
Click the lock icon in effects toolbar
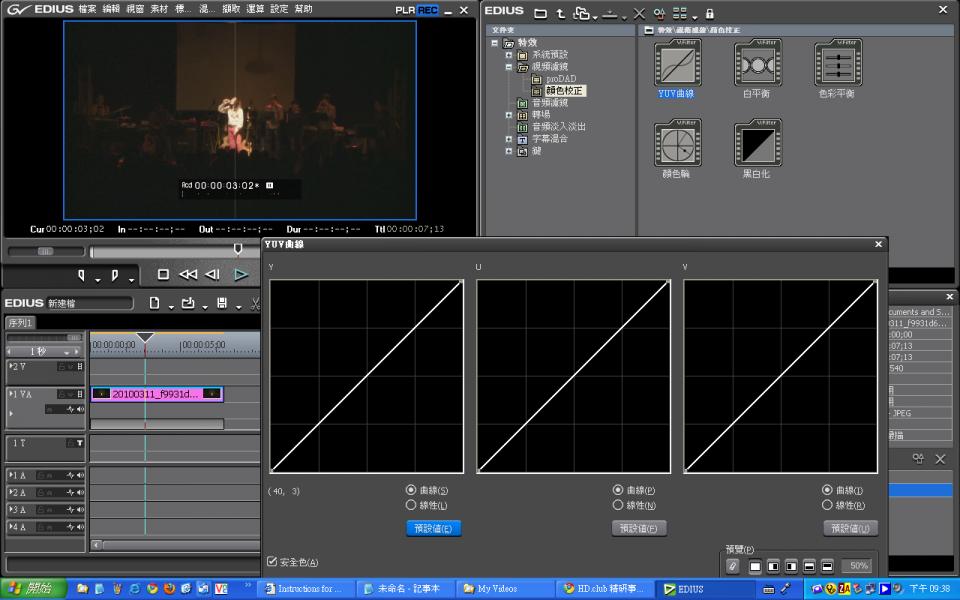coord(710,13)
